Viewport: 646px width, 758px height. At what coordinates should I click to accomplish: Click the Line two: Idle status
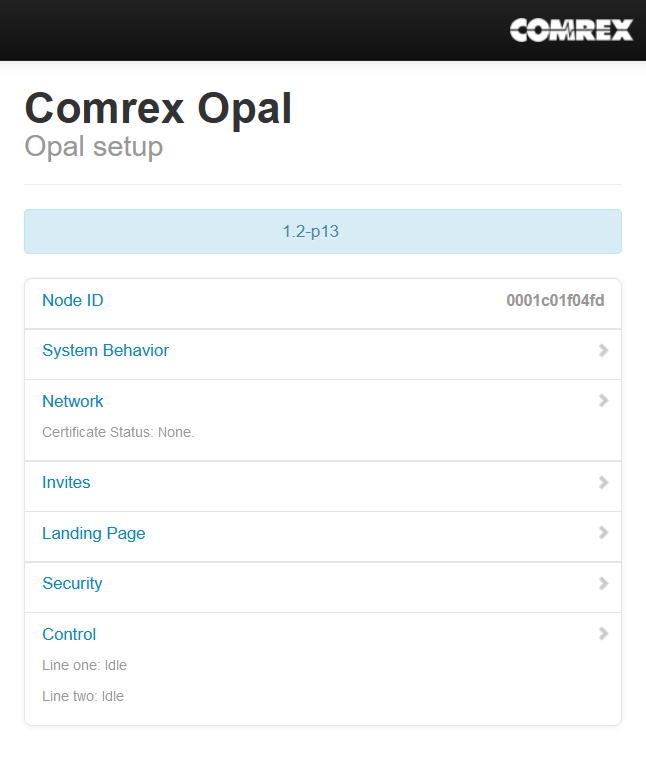(83, 696)
